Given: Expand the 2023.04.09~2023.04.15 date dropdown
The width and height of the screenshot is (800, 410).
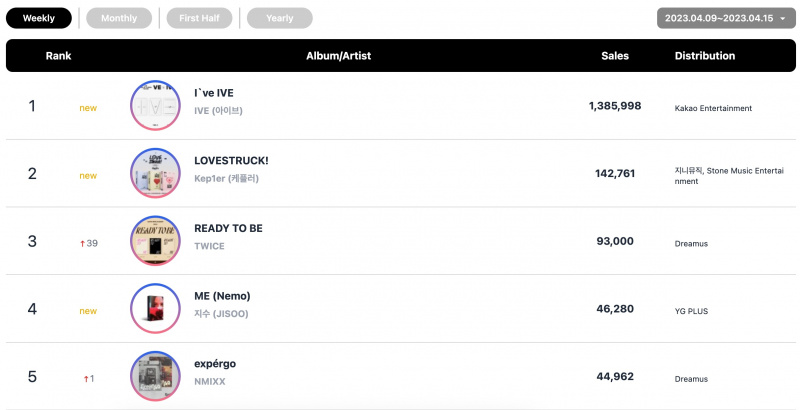Looking at the screenshot, I should coord(726,18).
